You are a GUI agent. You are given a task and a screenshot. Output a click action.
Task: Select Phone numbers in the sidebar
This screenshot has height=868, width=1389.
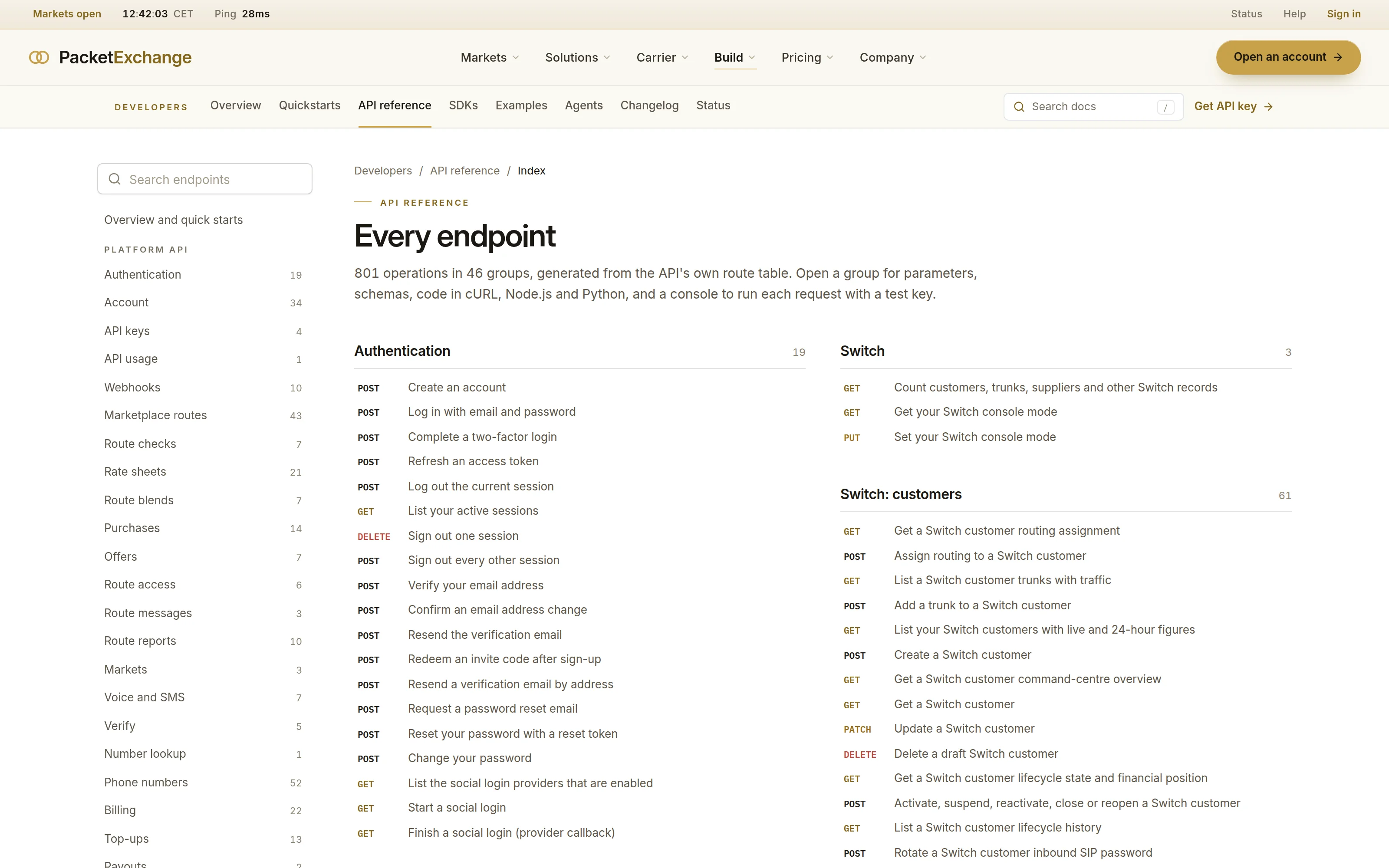203,783
